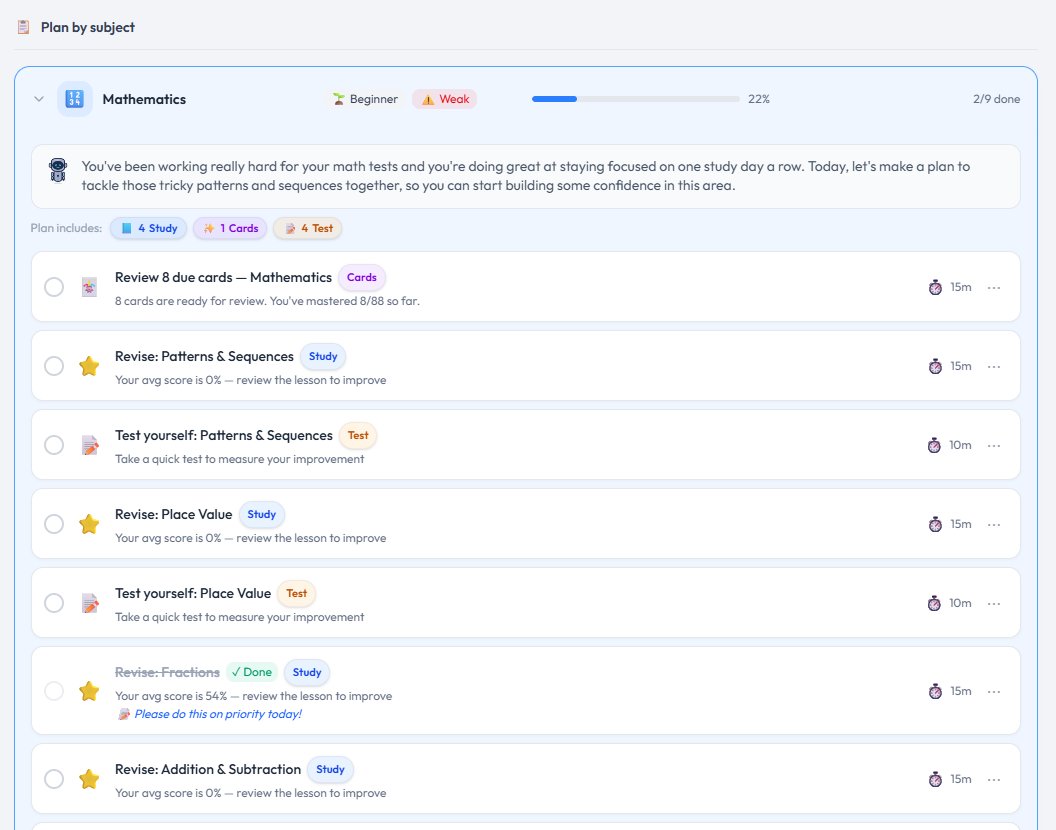This screenshot has height=830, width=1056.
Task: Click star icon for Revise: Patterns & Sequences
Action: pos(89,366)
